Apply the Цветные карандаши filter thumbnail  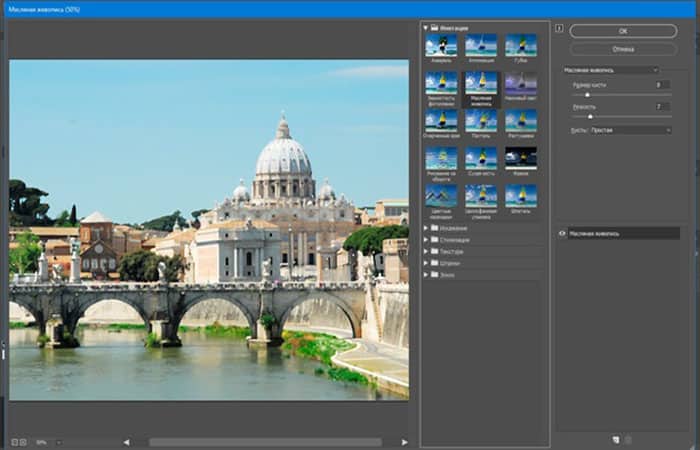[441, 196]
